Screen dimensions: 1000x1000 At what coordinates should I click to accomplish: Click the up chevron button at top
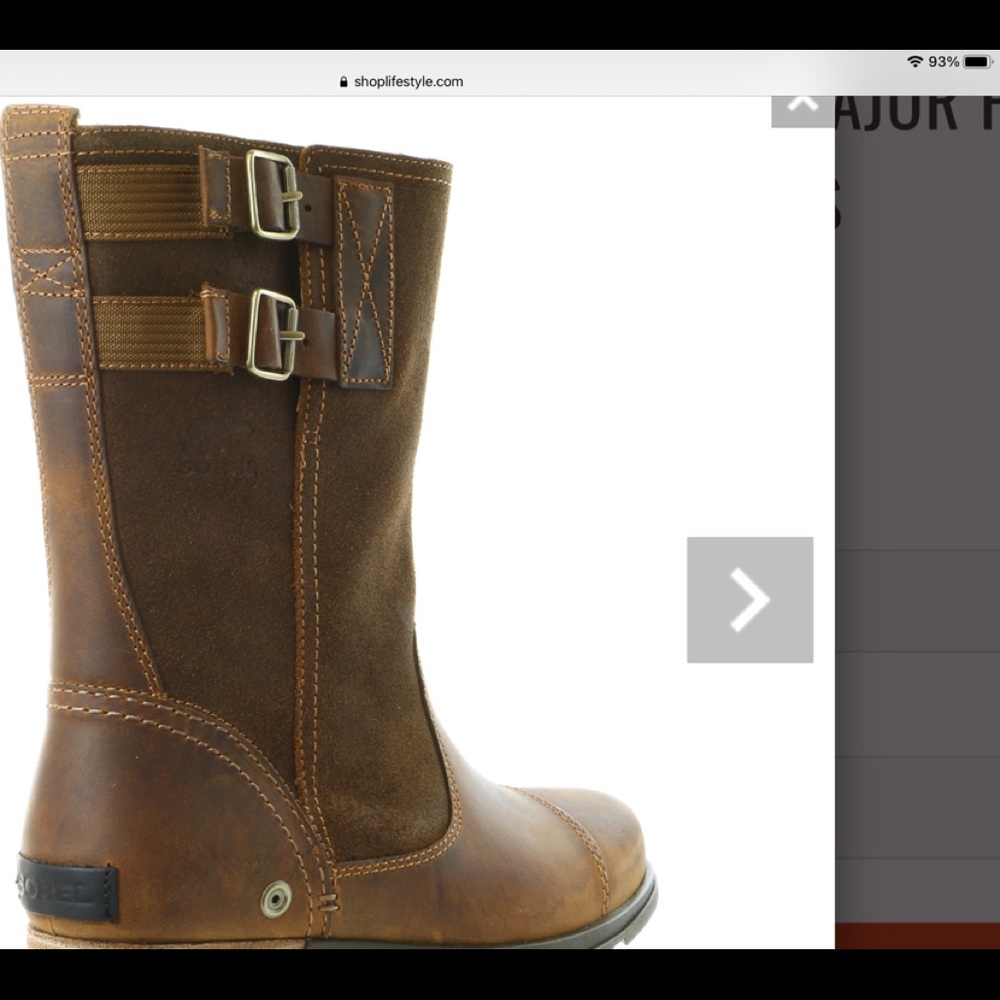pos(803,111)
